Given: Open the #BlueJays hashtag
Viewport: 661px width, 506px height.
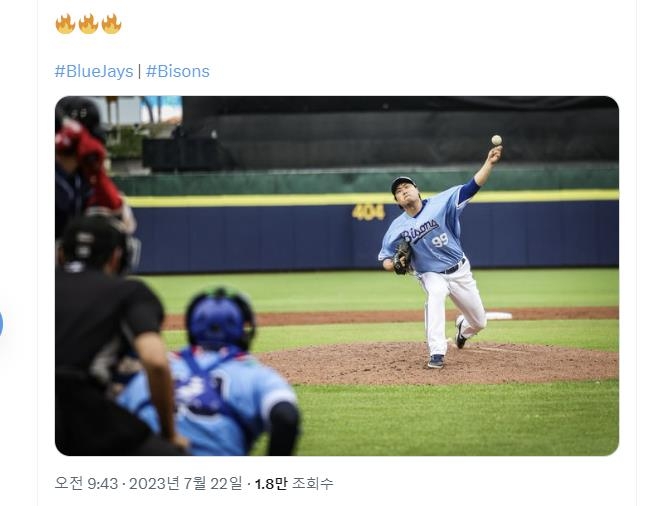Looking at the screenshot, I should (94, 71).
